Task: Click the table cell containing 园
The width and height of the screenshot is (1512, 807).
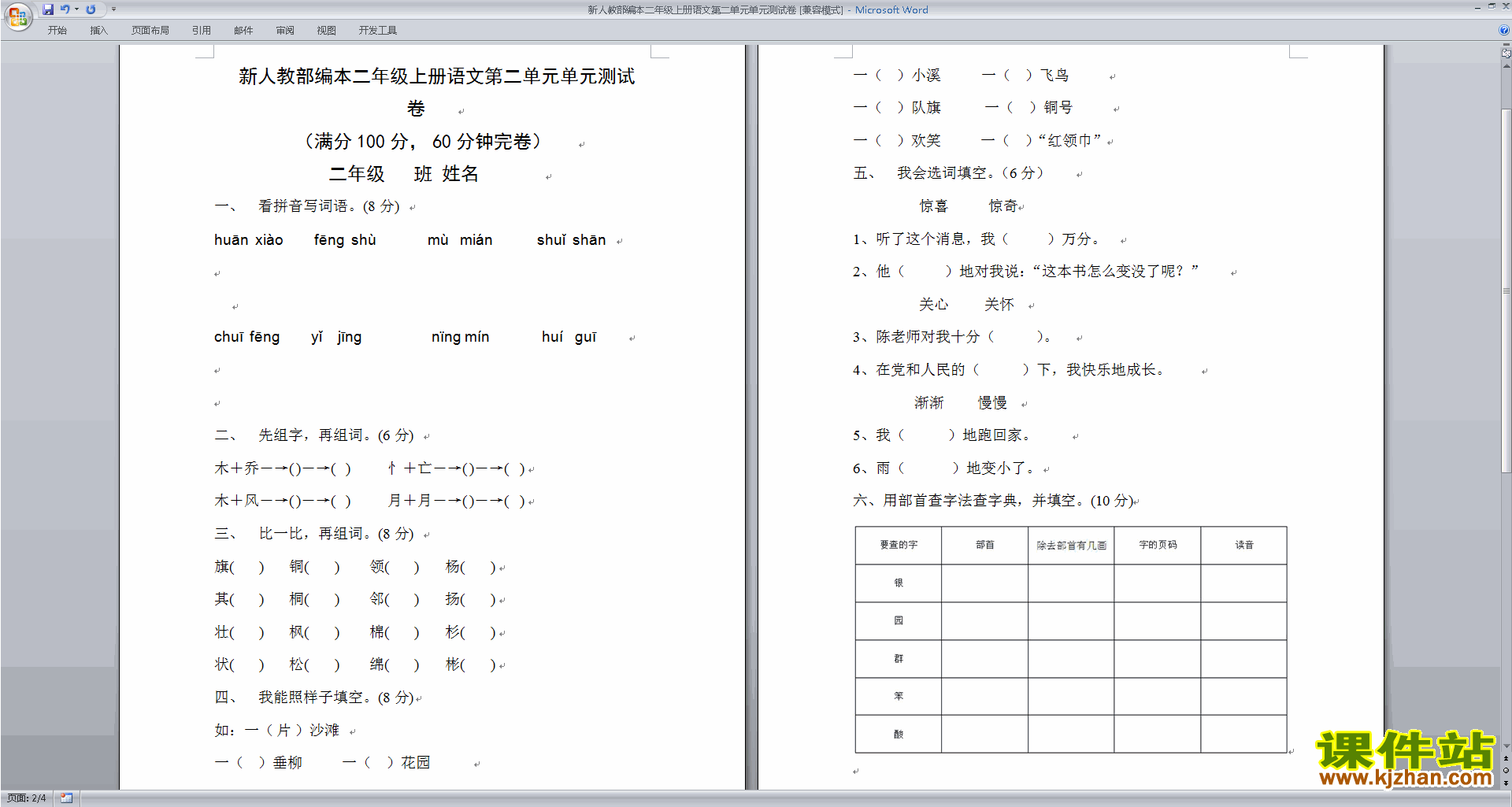Action: 899,621
